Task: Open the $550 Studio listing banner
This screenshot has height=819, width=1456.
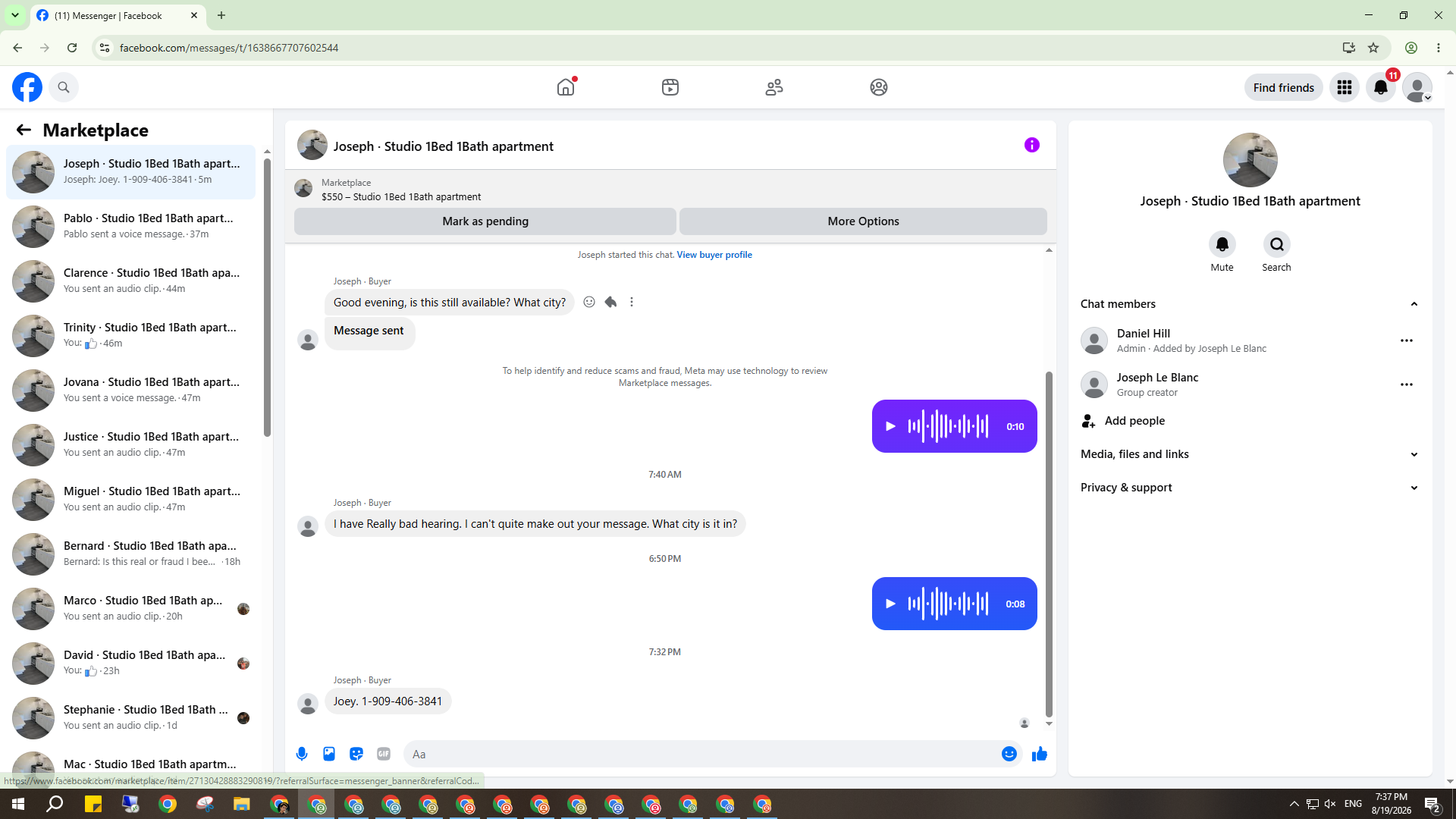Action: [670, 190]
